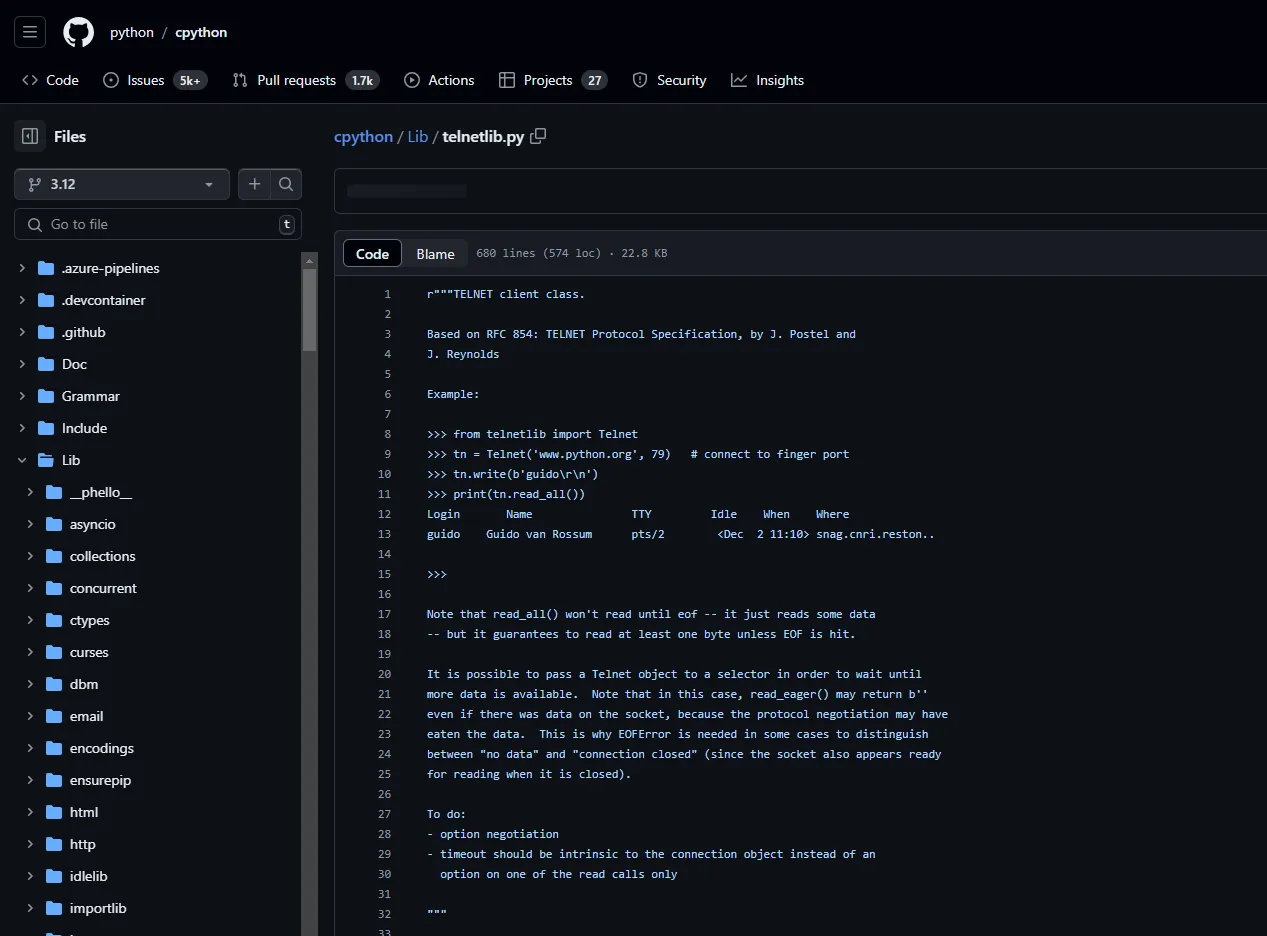
Task: Follow the cpython breadcrumb link
Action: tap(363, 136)
